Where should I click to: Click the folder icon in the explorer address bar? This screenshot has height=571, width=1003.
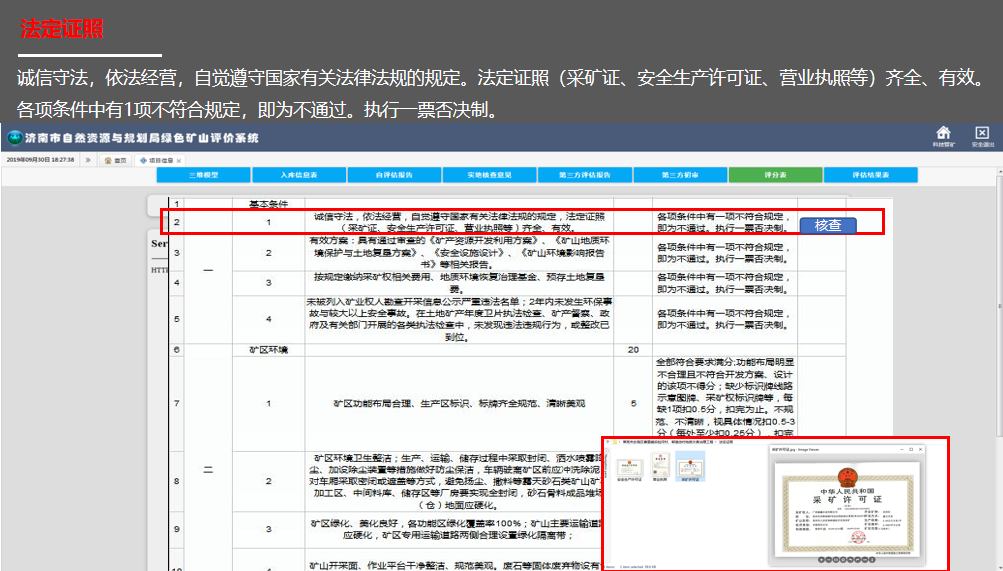click(x=615, y=442)
